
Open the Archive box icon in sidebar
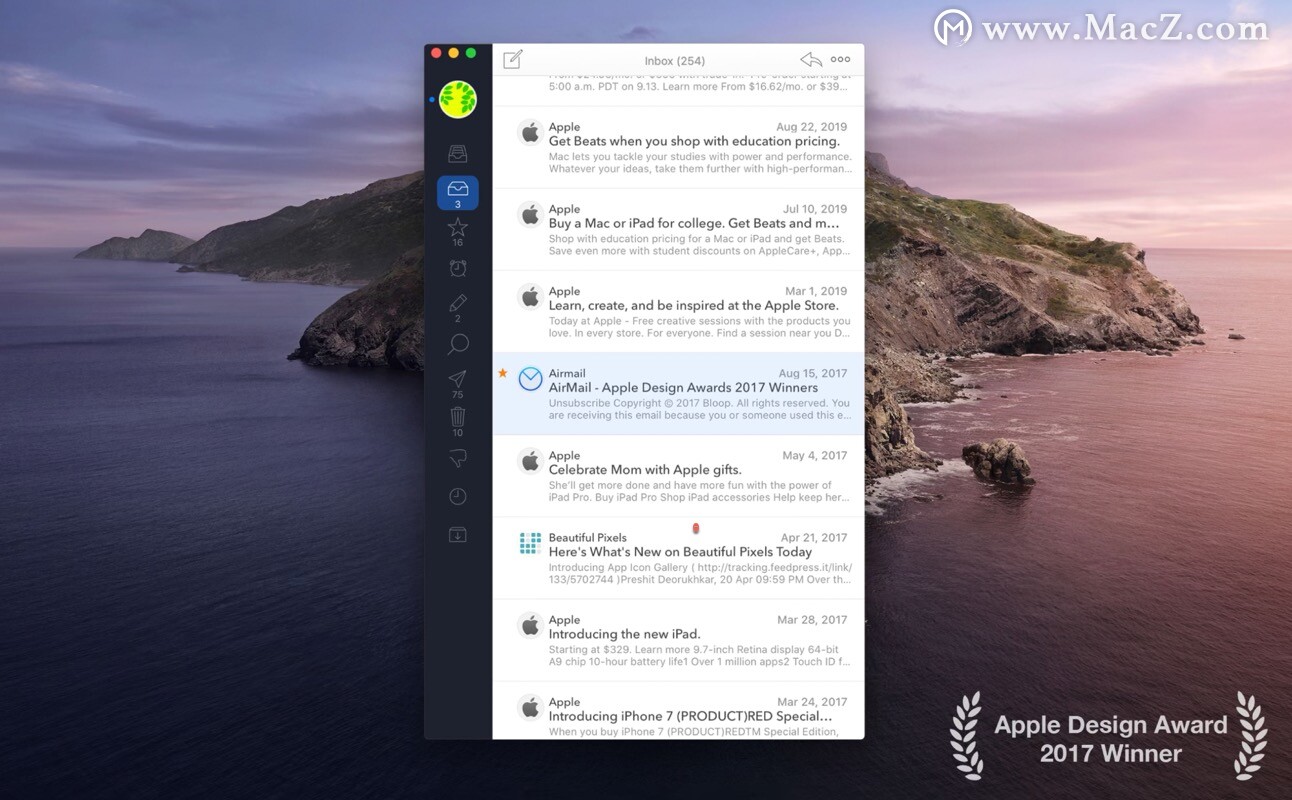(x=458, y=535)
